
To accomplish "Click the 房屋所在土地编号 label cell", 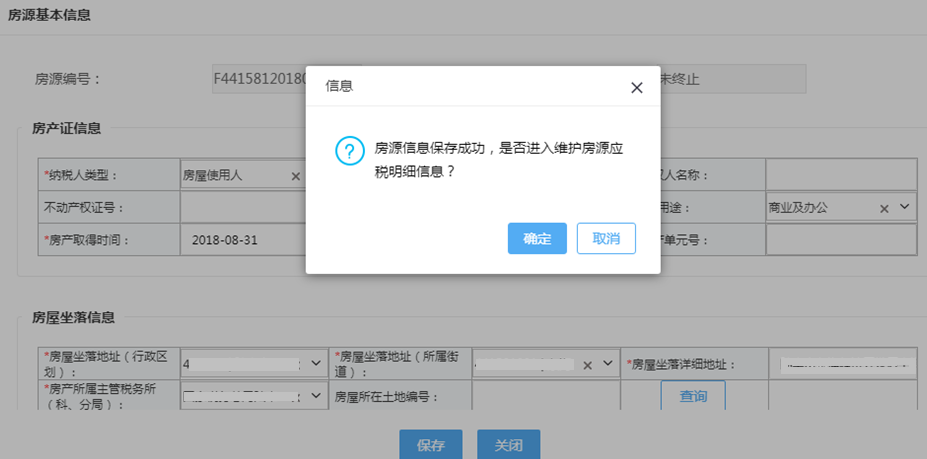I will 400,396.
